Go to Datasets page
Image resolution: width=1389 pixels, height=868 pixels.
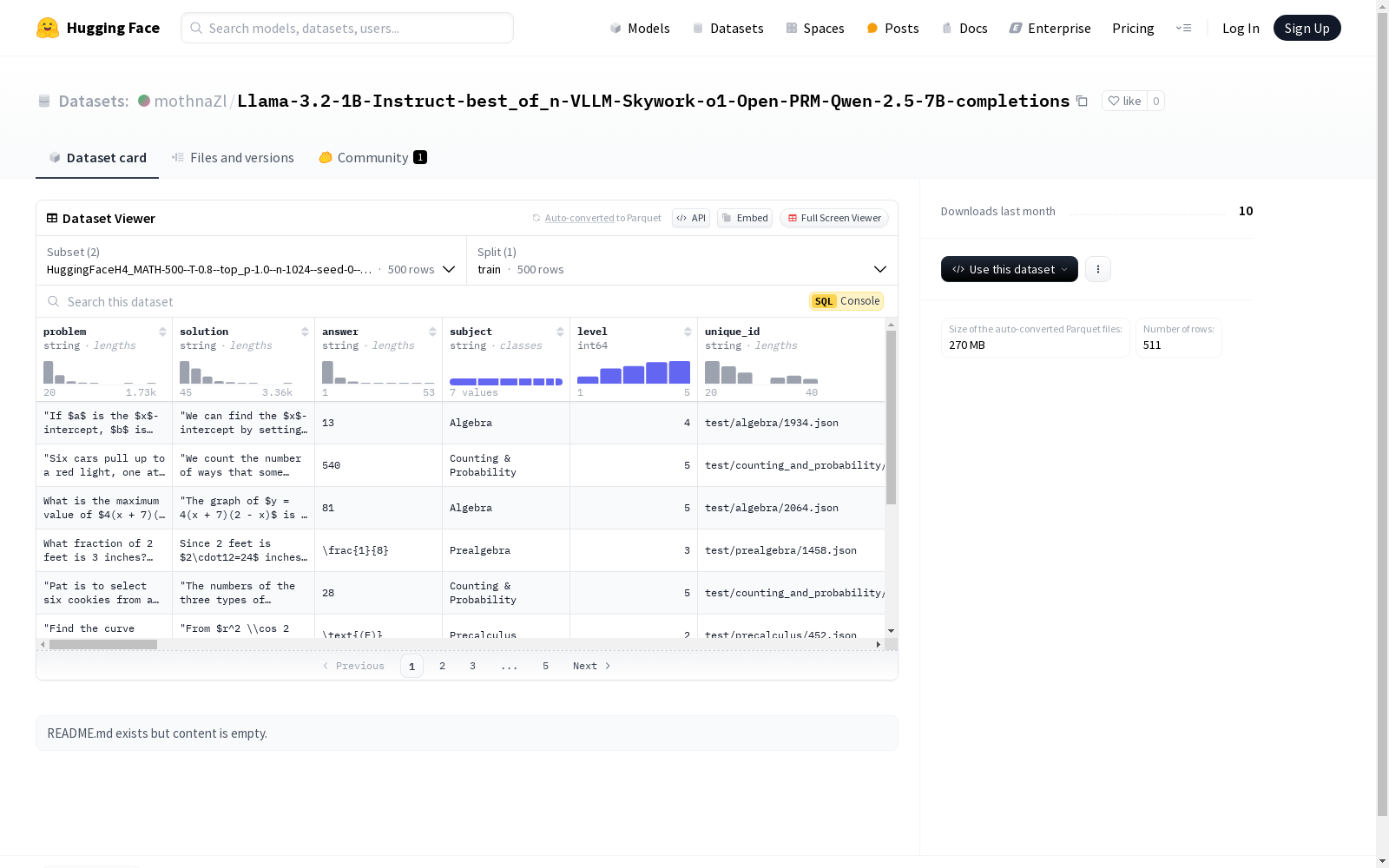click(727, 28)
